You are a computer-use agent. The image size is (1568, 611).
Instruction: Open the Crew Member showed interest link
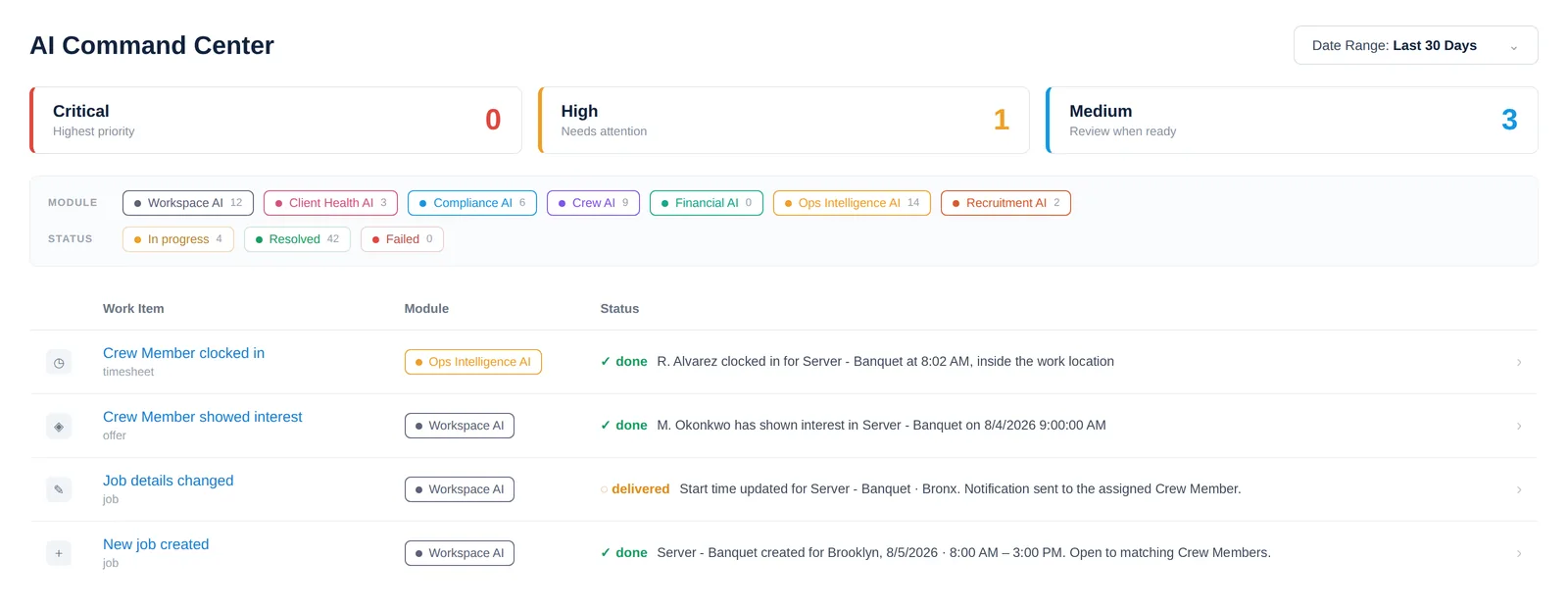coord(203,417)
